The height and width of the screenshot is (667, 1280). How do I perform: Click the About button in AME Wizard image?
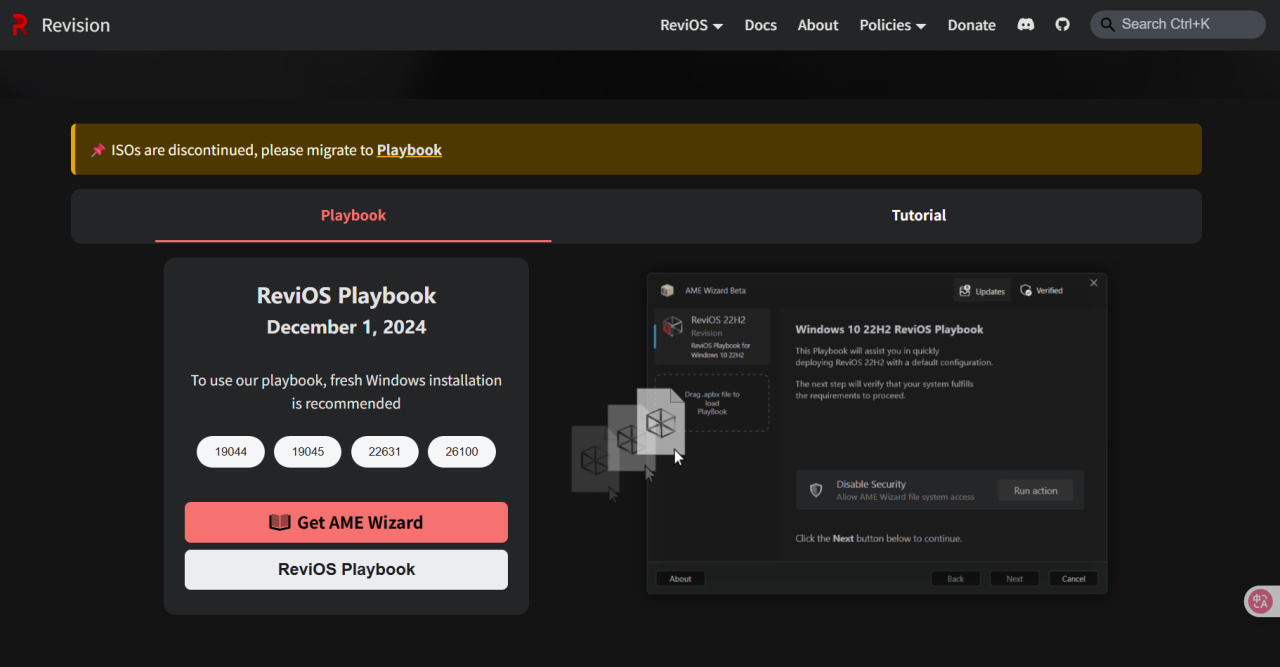[680, 579]
